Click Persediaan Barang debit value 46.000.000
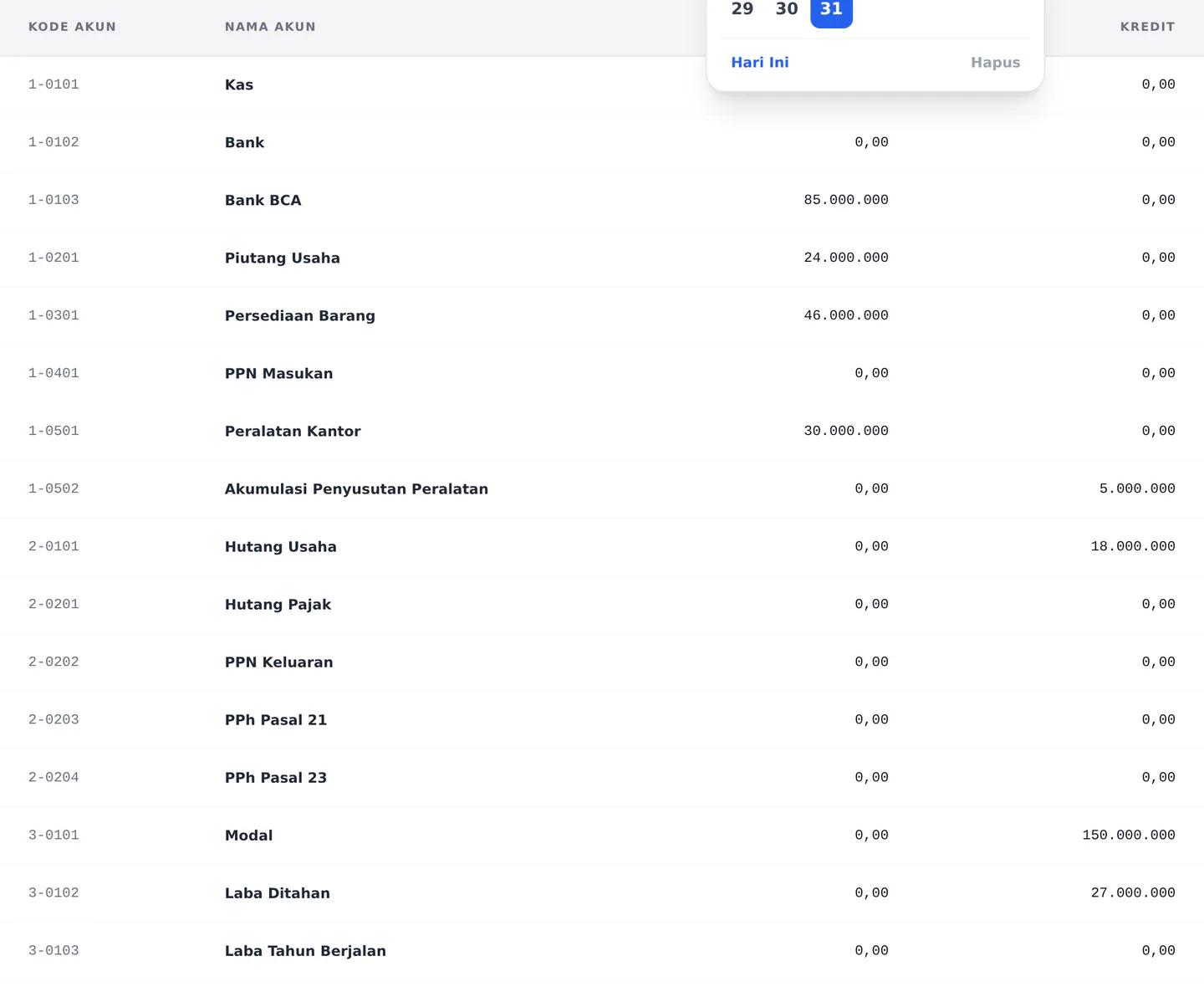The height and width of the screenshot is (1002, 1204). click(x=846, y=315)
